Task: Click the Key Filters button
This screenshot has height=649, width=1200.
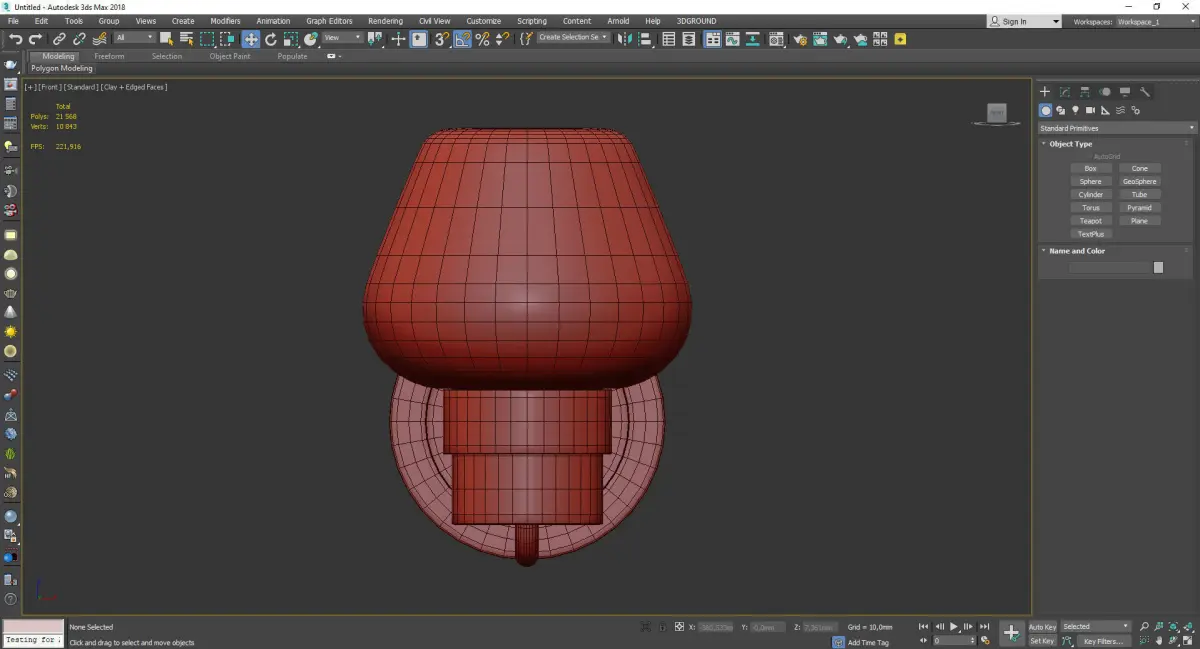Action: 1102,641
